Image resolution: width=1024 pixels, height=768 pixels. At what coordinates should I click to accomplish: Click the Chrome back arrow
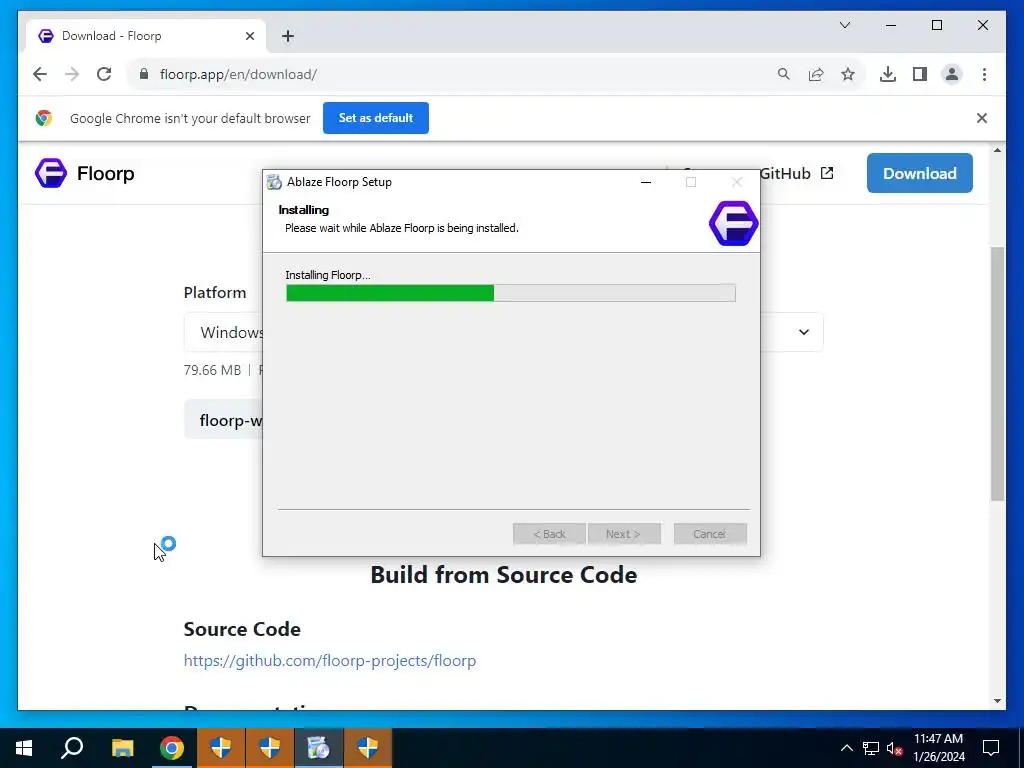[40, 74]
